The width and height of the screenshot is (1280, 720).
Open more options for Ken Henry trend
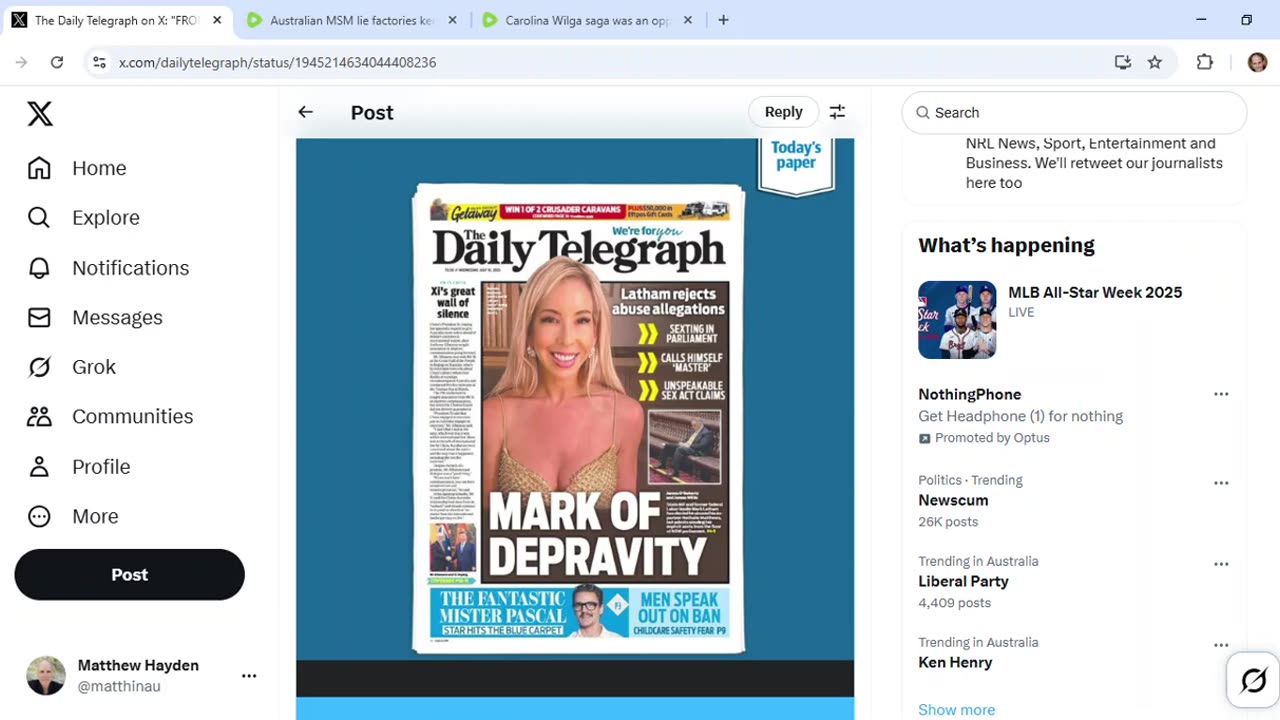pyautogui.click(x=1221, y=645)
